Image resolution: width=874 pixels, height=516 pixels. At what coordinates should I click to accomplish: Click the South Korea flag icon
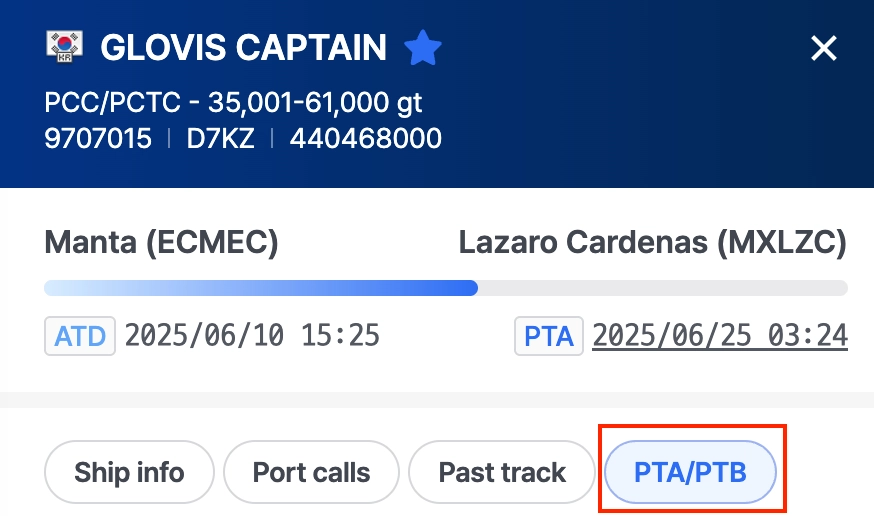tap(65, 46)
